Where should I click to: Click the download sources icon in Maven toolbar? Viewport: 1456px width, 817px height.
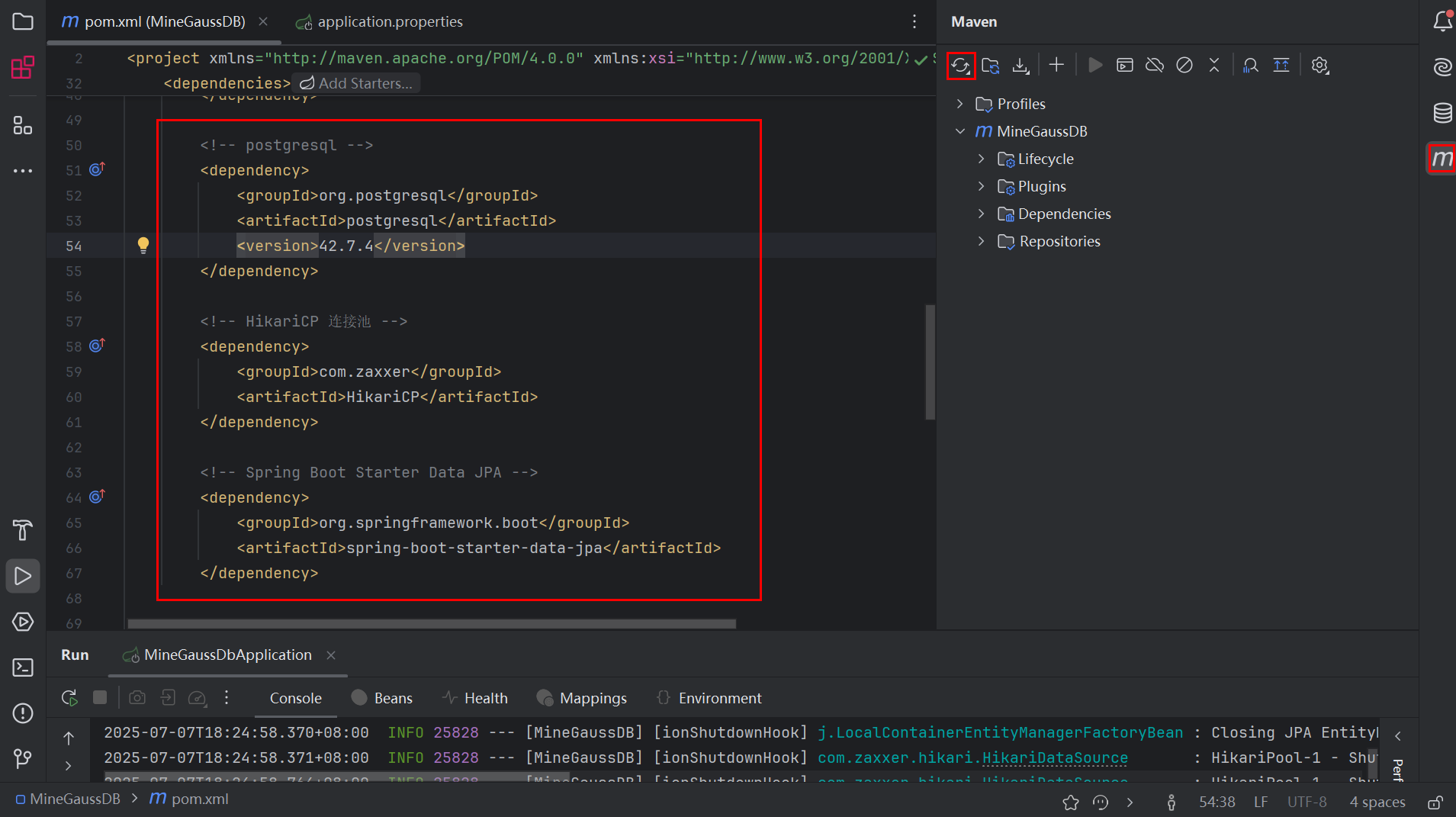point(1020,66)
